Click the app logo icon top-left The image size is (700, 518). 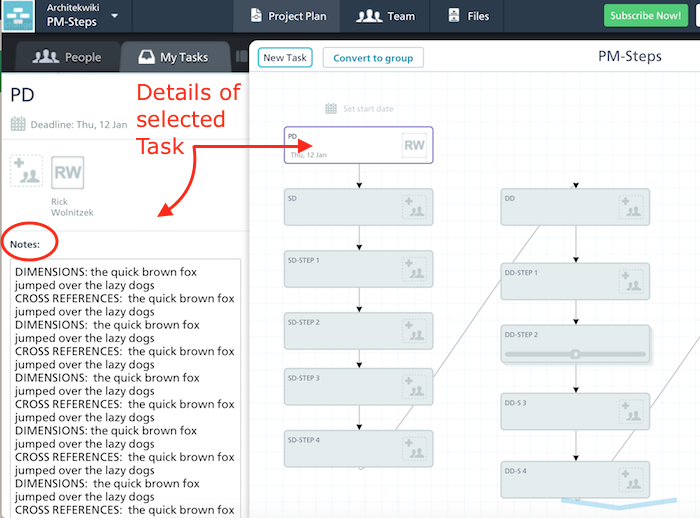pos(18,17)
